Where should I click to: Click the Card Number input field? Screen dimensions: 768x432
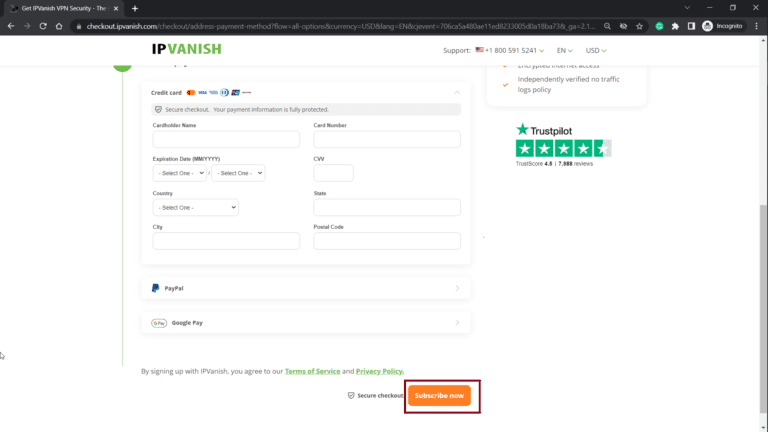[386, 139]
